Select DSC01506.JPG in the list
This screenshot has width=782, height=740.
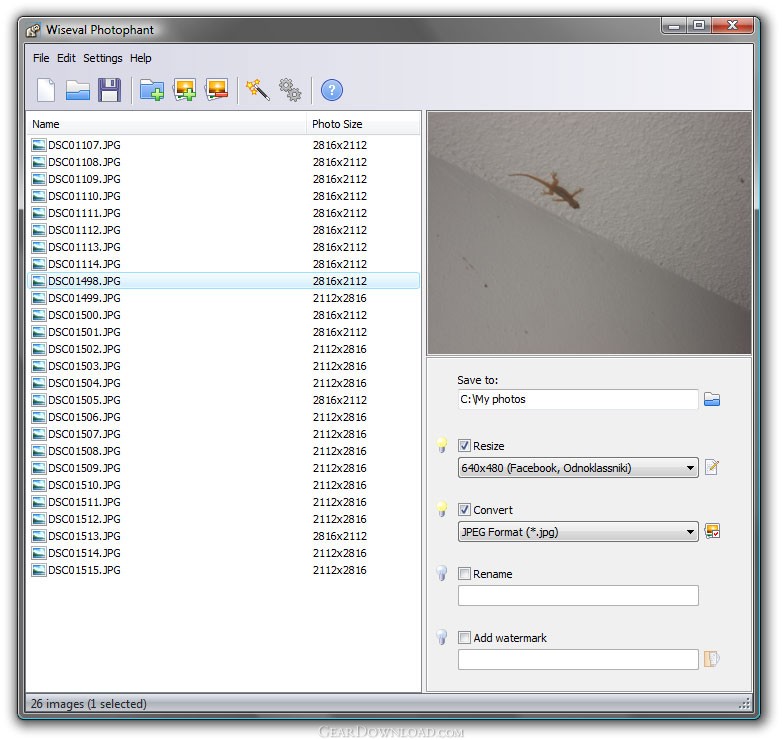click(223, 417)
